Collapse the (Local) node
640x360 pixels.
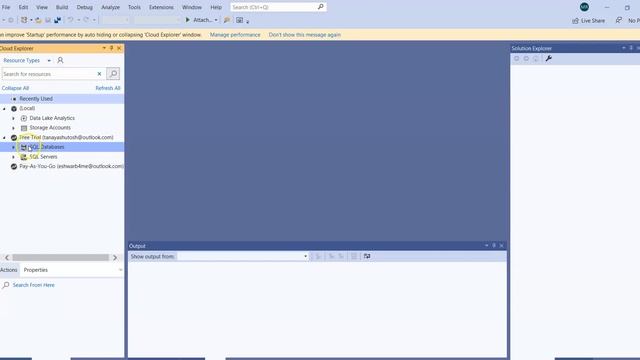pyautogui.click(x=4, y=109)
